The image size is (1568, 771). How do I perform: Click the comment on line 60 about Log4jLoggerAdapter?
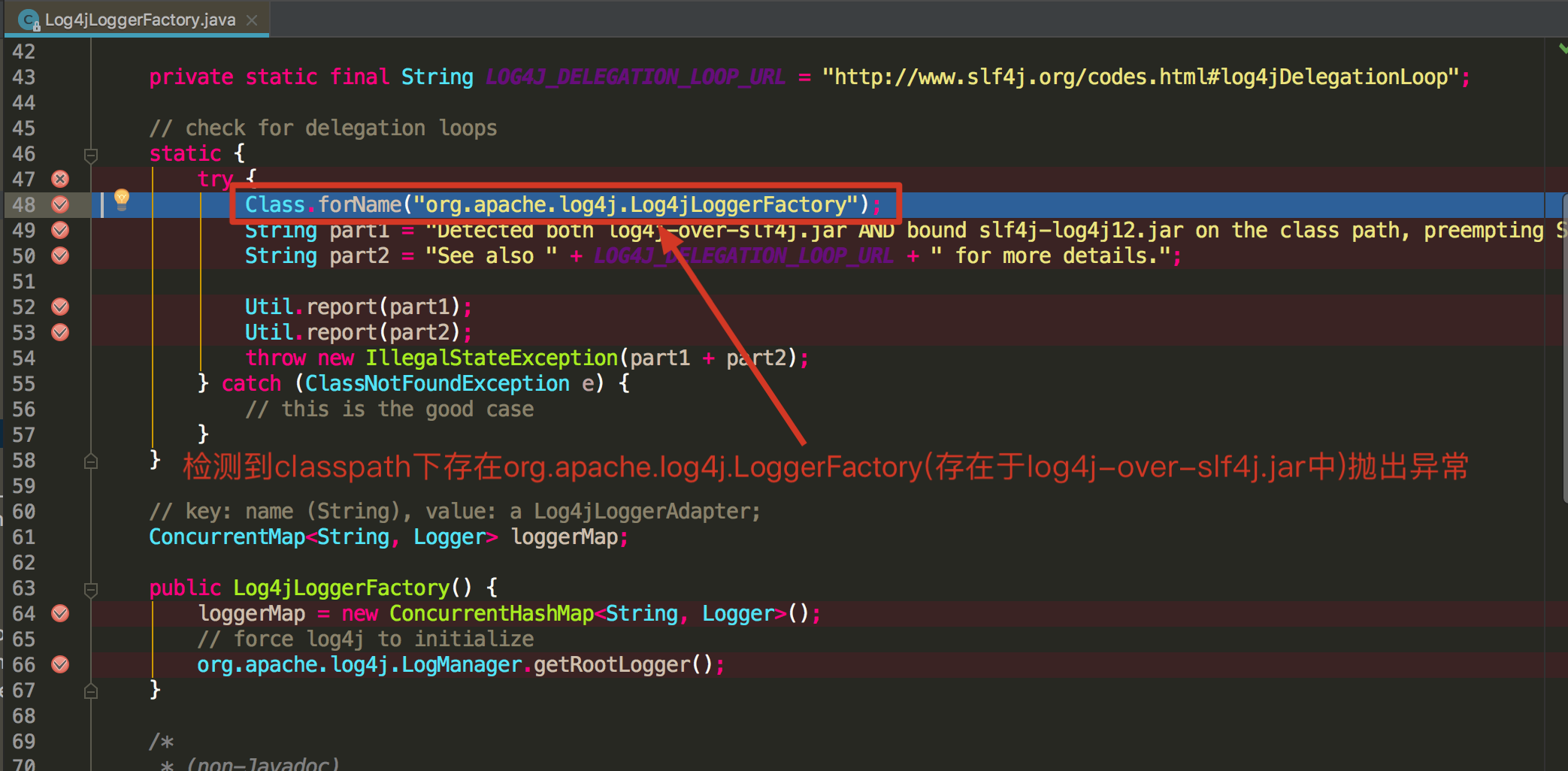coord(455,511)
